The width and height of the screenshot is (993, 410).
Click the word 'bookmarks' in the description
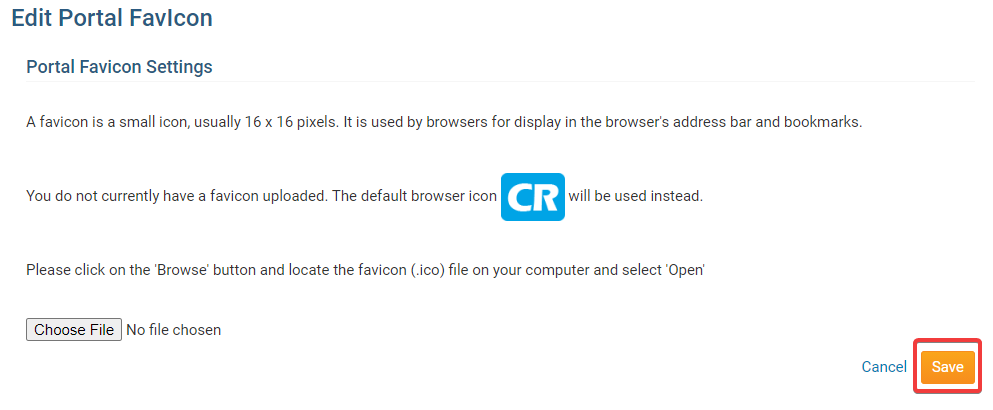pos(822,122)
